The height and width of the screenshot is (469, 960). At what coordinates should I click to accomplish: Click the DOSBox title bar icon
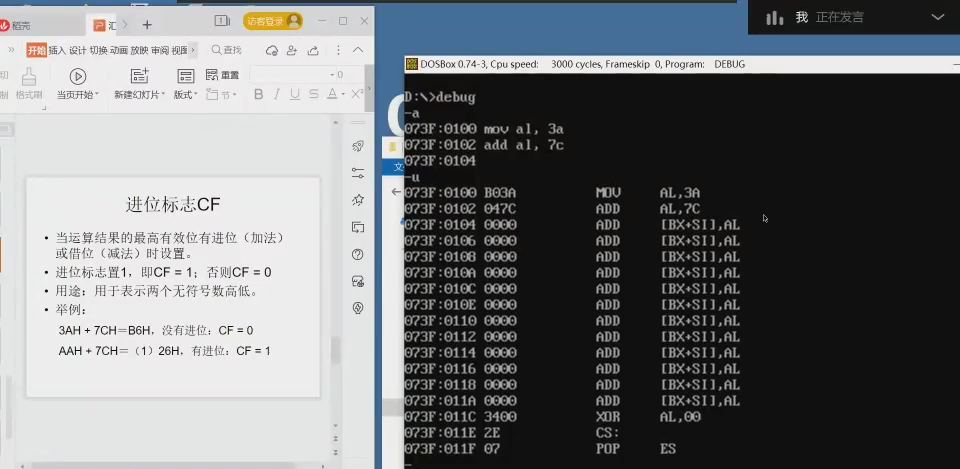412,64
